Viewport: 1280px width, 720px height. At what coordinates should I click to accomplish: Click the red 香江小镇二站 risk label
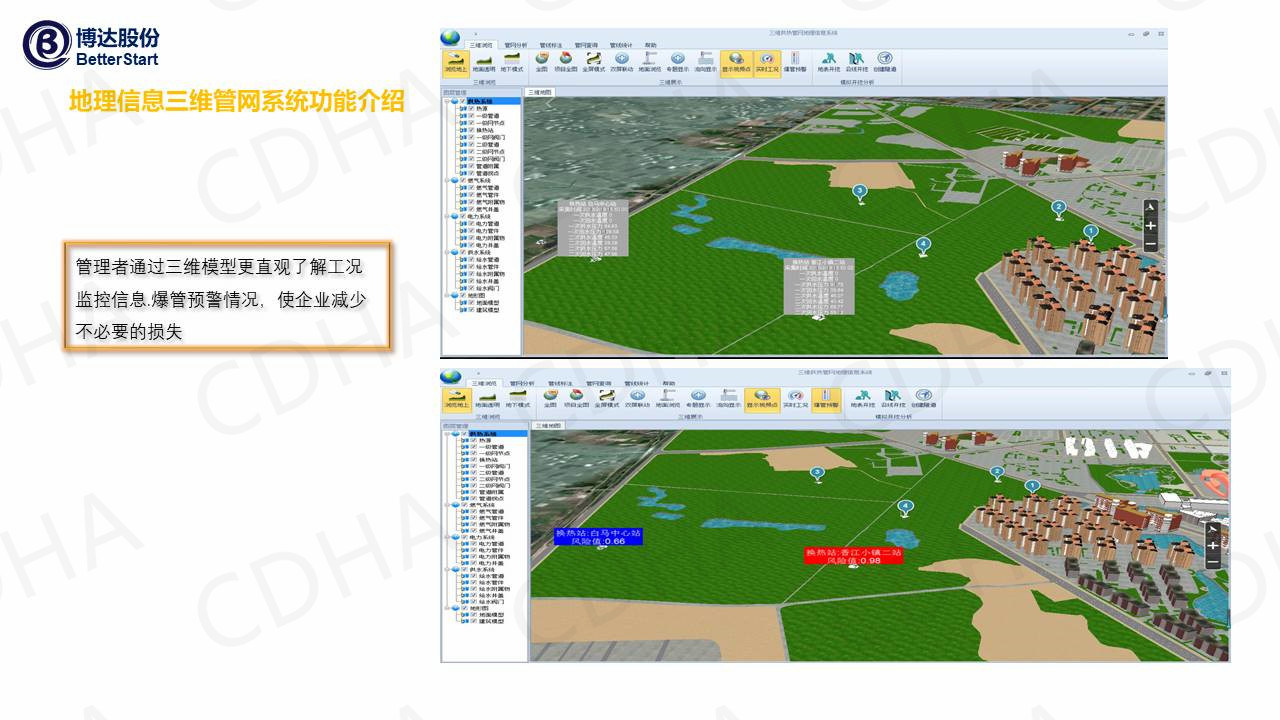pyautogui.click(x=854, y=556)
